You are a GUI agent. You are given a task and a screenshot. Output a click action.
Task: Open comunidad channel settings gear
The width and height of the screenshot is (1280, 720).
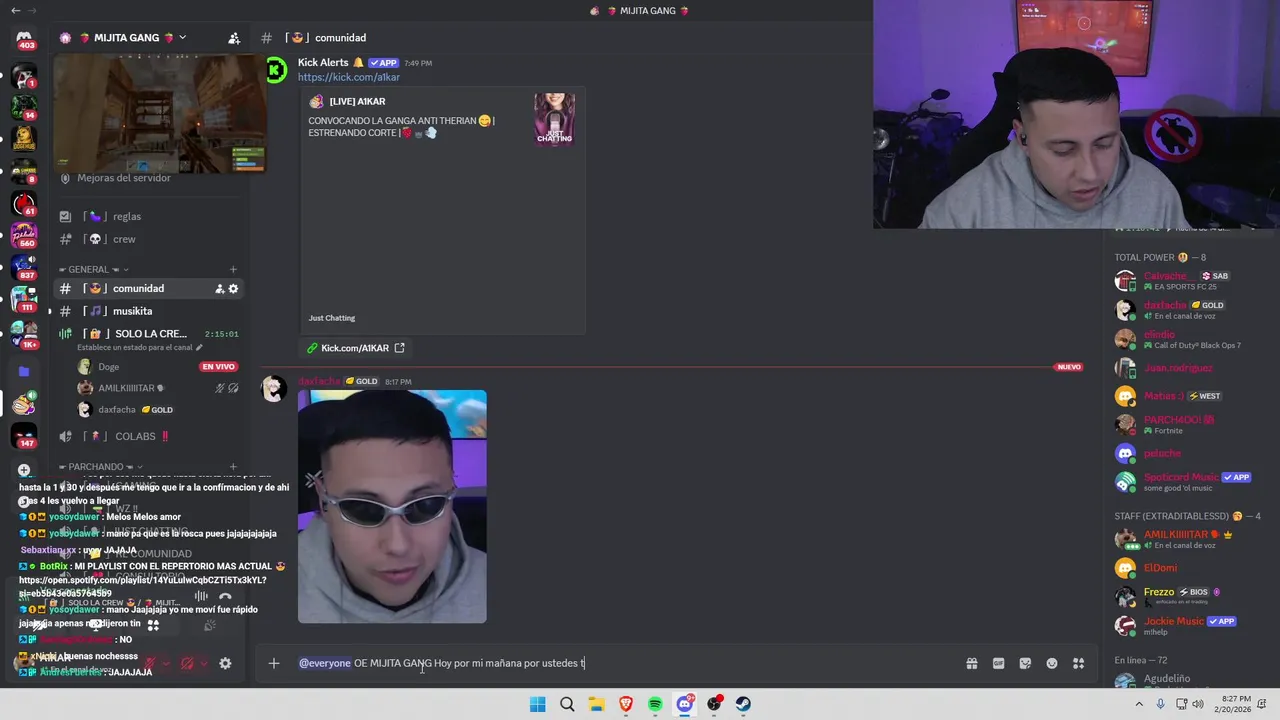[233, 289]
